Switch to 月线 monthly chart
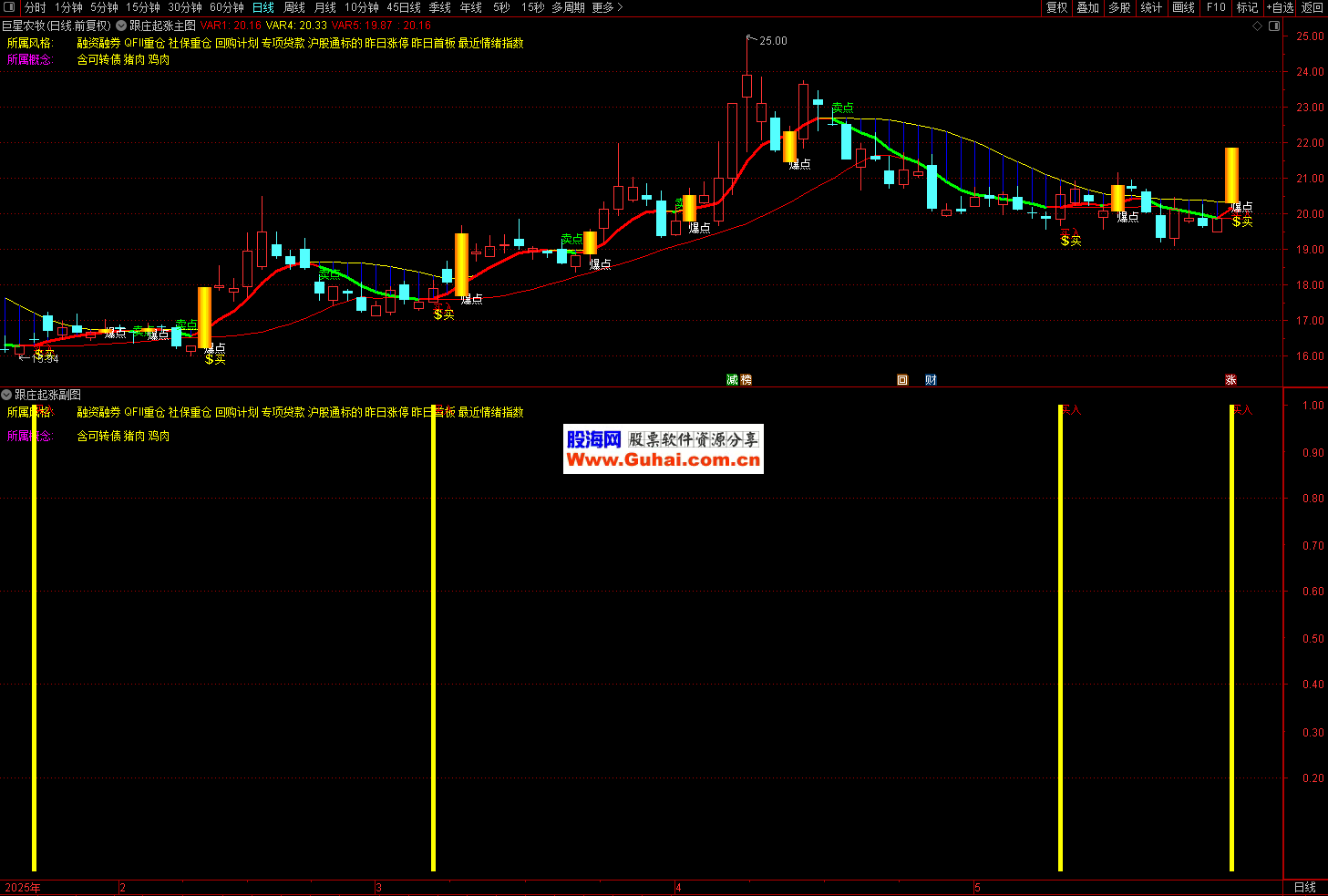1328x896 pixels. (x=325, y=7)
